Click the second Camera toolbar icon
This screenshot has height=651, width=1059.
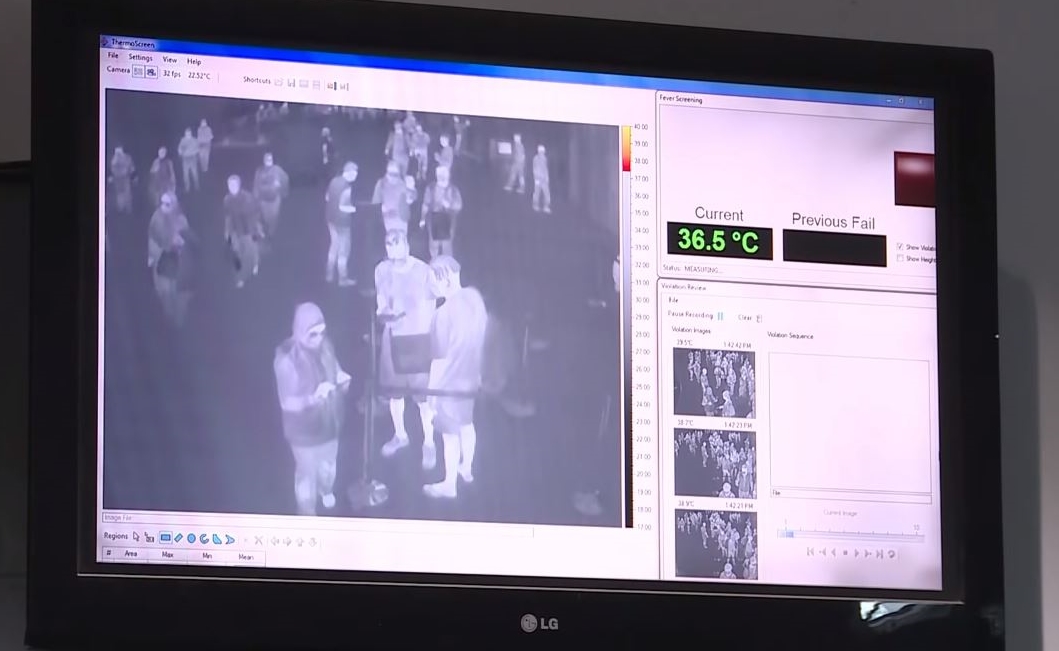coord(151,72)
